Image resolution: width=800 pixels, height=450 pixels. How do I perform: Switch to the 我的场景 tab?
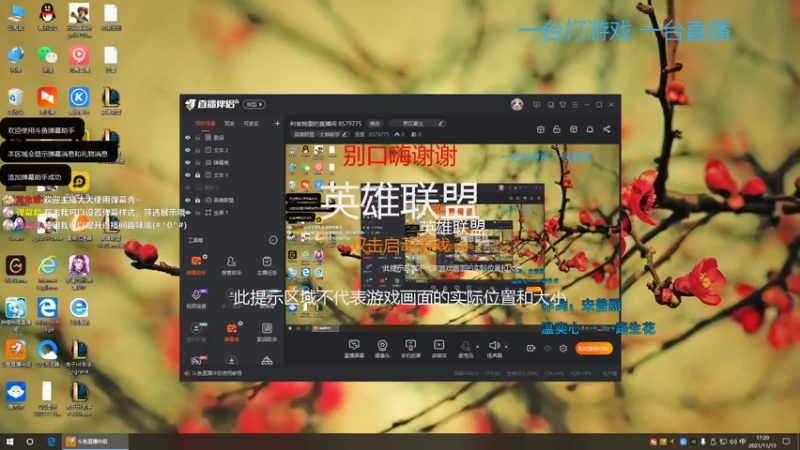[x=205, y=123]
